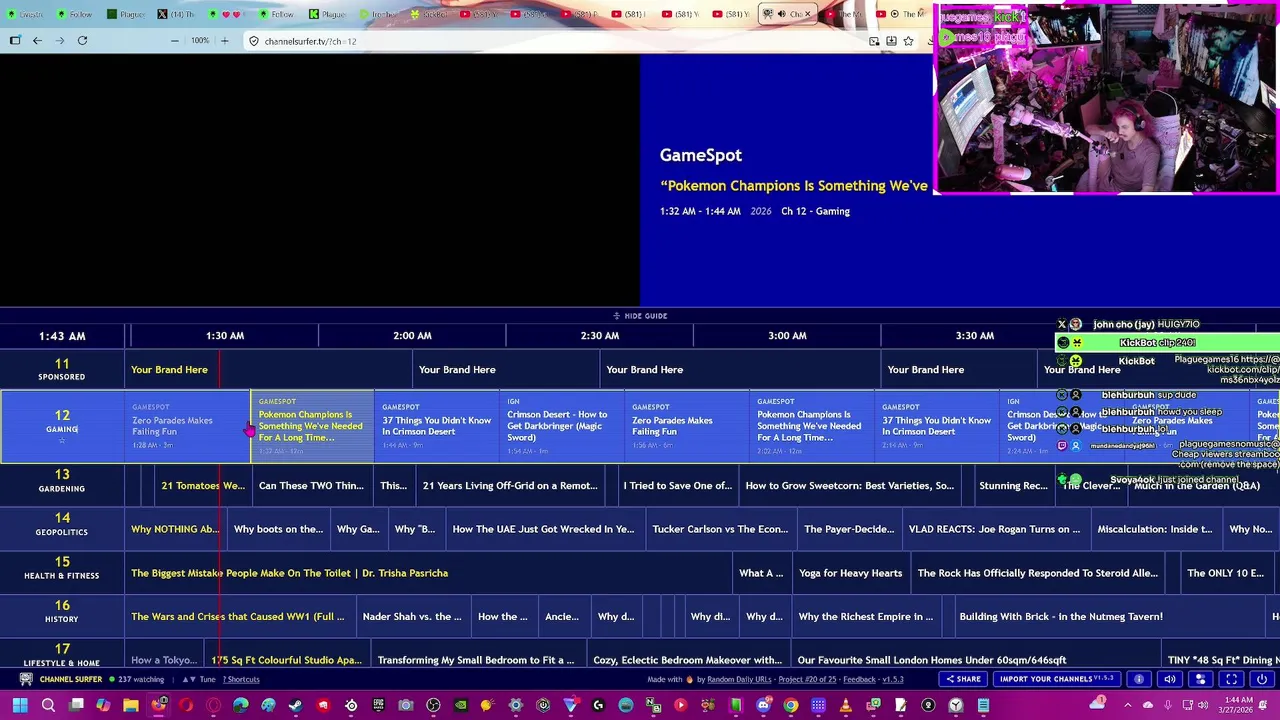Reload the page with refresh icon

82,41
